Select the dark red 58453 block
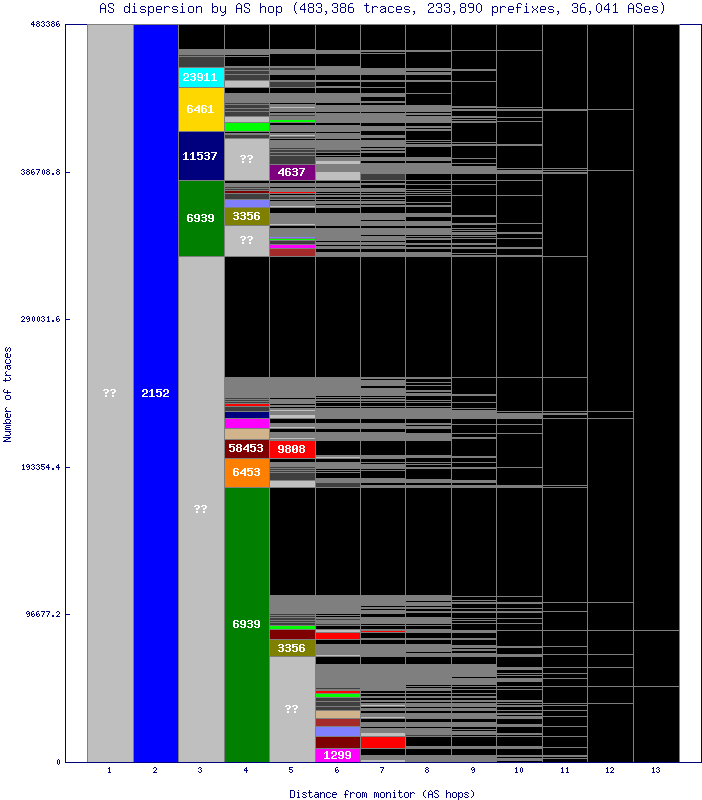The width and height of the screenshot is (702, 800). point(246,449)
